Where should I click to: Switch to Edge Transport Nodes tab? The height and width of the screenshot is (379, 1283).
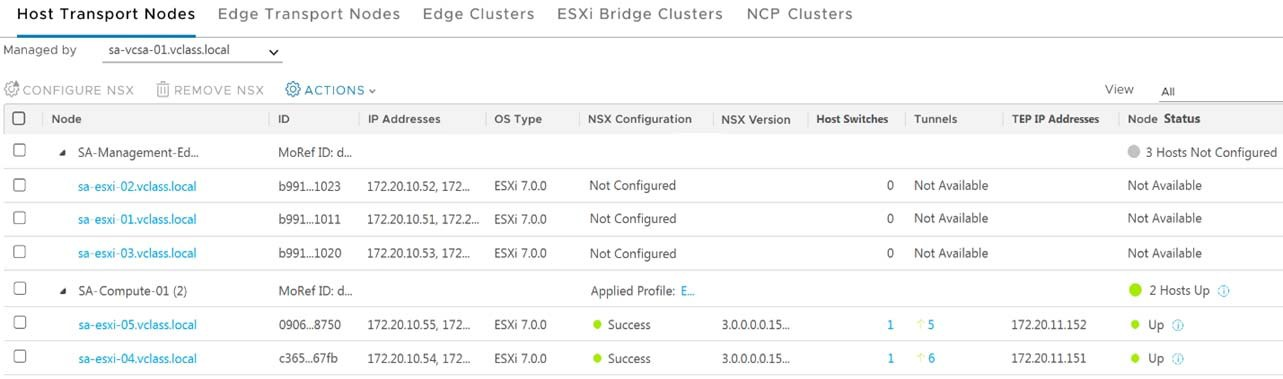[x=308, y=14]
